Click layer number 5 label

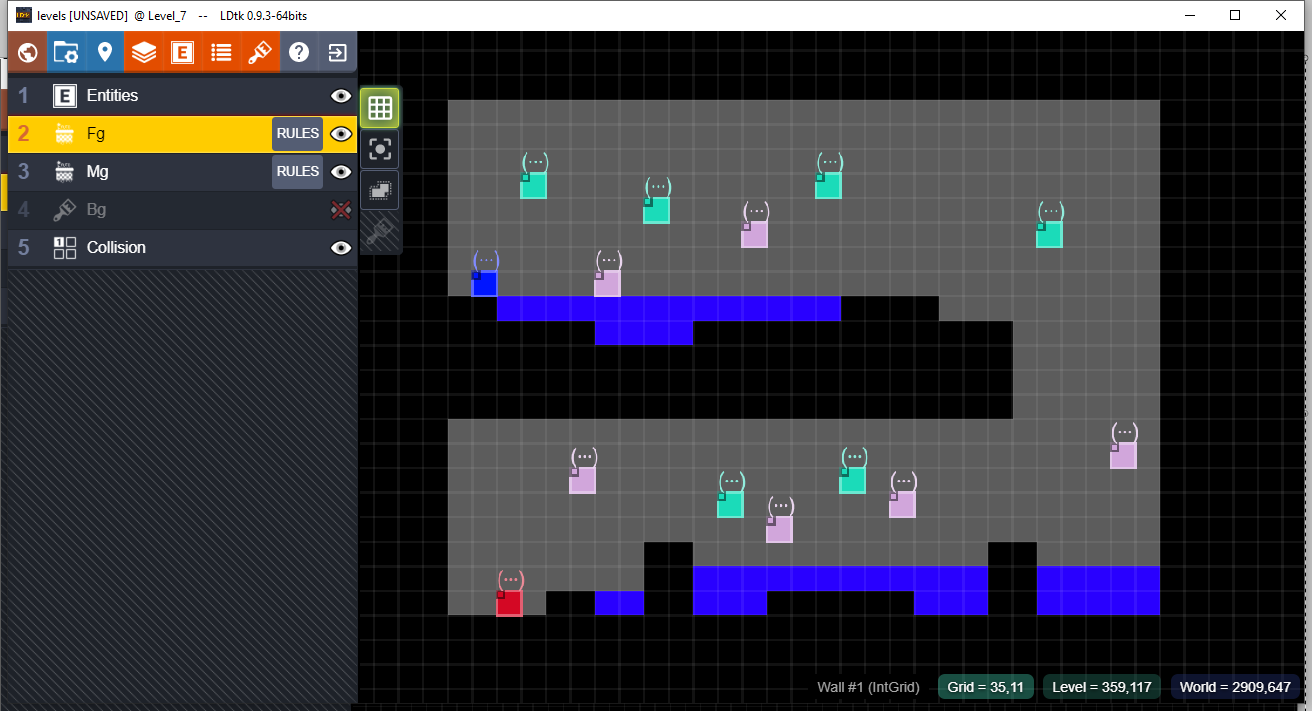coord(24,248)
